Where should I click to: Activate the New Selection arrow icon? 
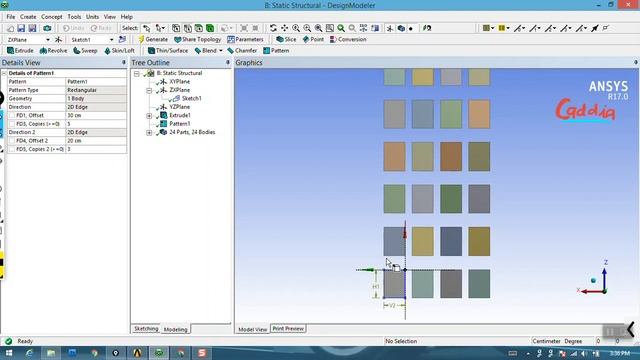point(147,28)
